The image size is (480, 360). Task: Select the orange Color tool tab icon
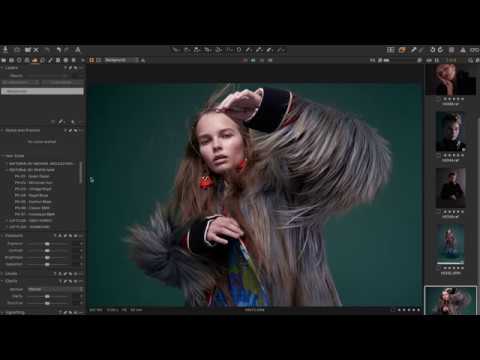point(35,60)
